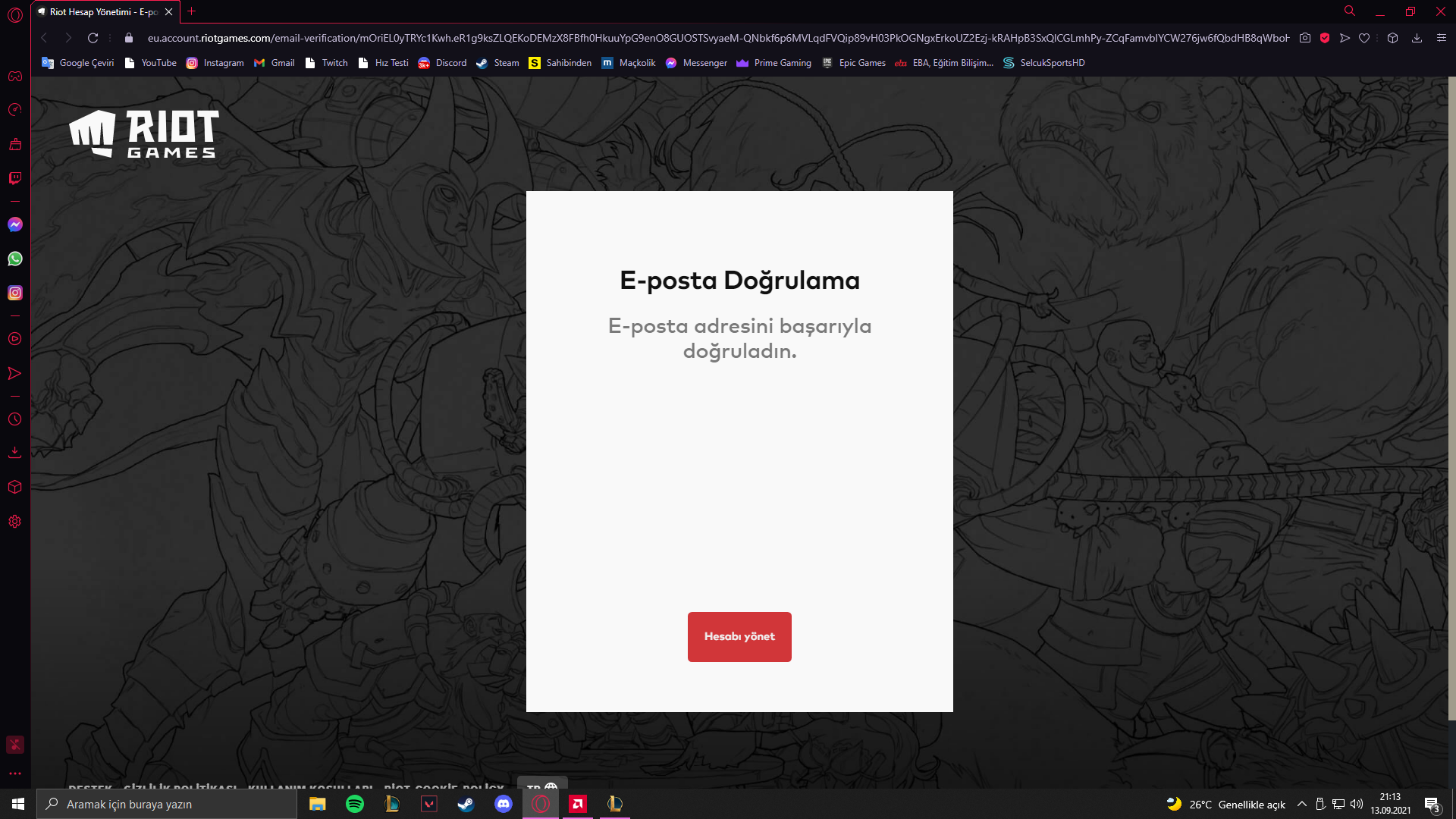
Task: Open Twitch panel in Opera sidebar
Action: (14, 178)
